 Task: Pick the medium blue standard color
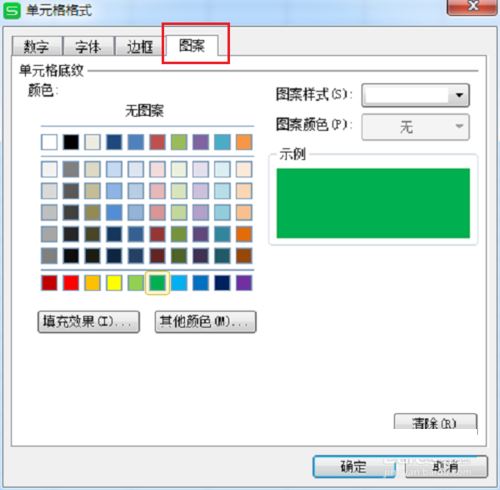tap(201, 283)
